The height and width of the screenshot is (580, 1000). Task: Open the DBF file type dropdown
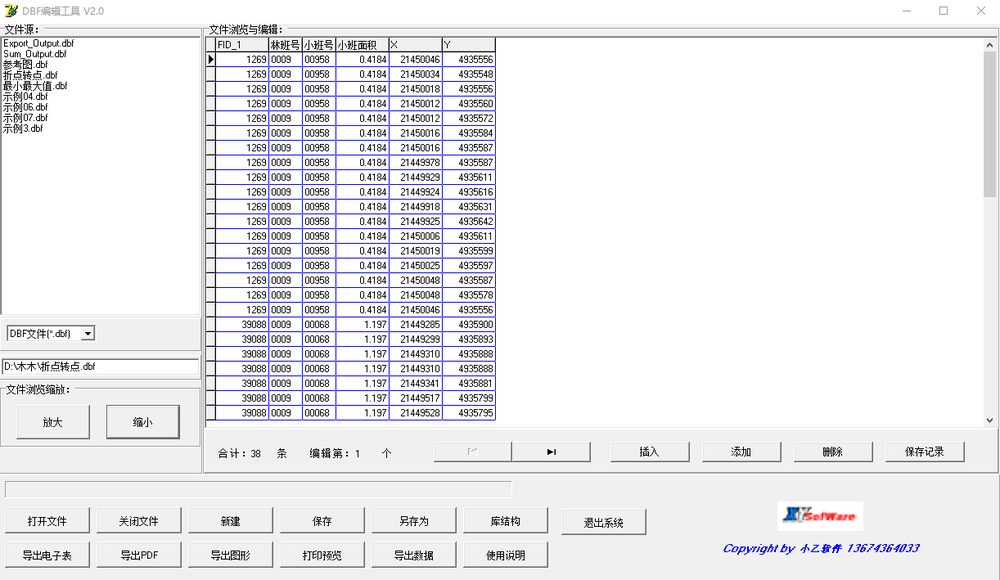click(88, 333)
